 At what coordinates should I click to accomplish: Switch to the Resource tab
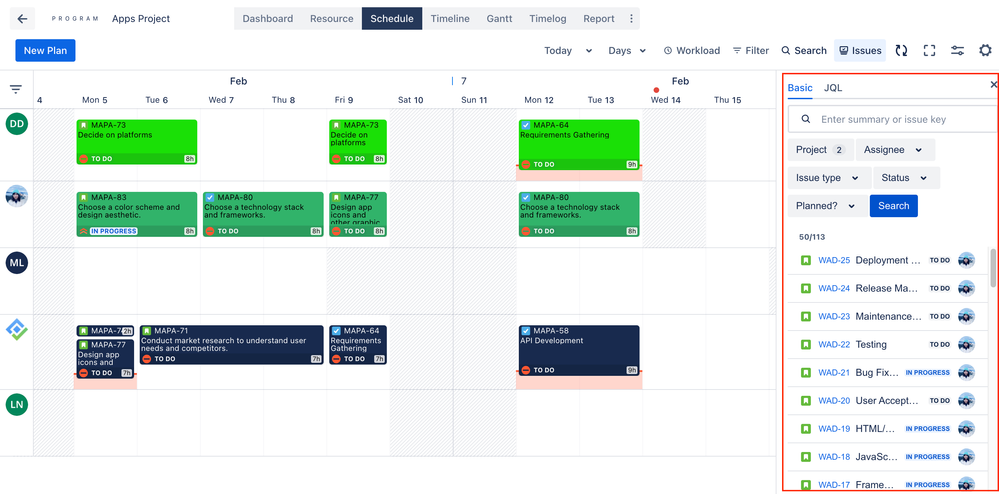(331, 18)
